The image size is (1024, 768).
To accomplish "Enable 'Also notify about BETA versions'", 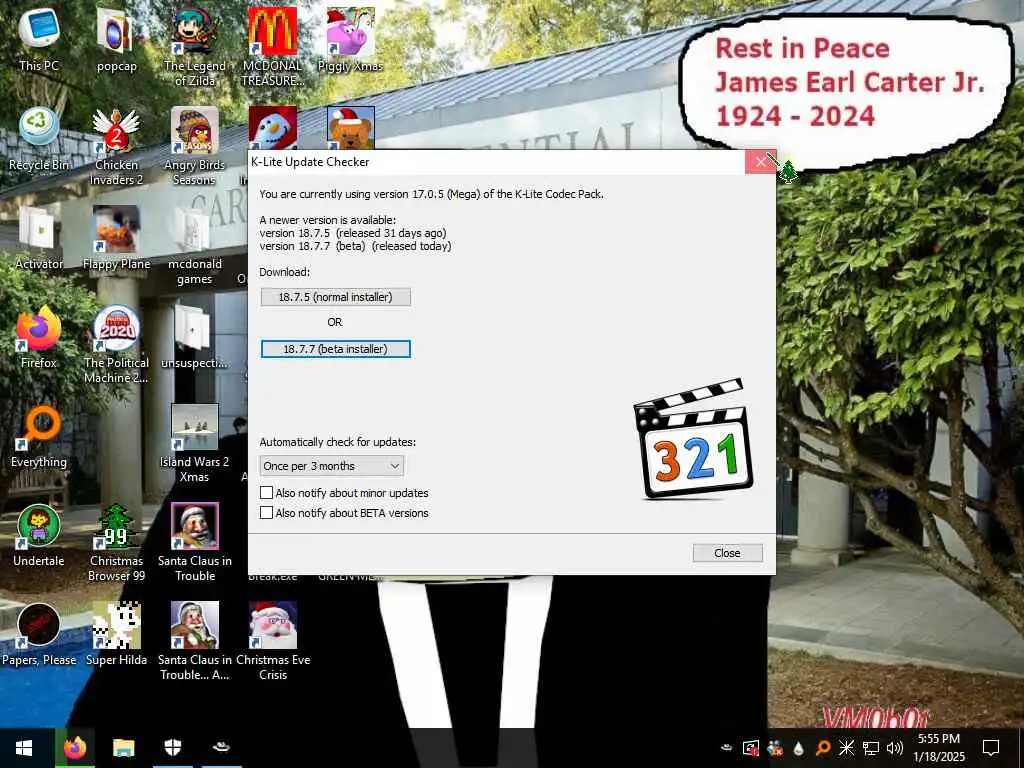I will pyautogui.click(x=266, y=513).
